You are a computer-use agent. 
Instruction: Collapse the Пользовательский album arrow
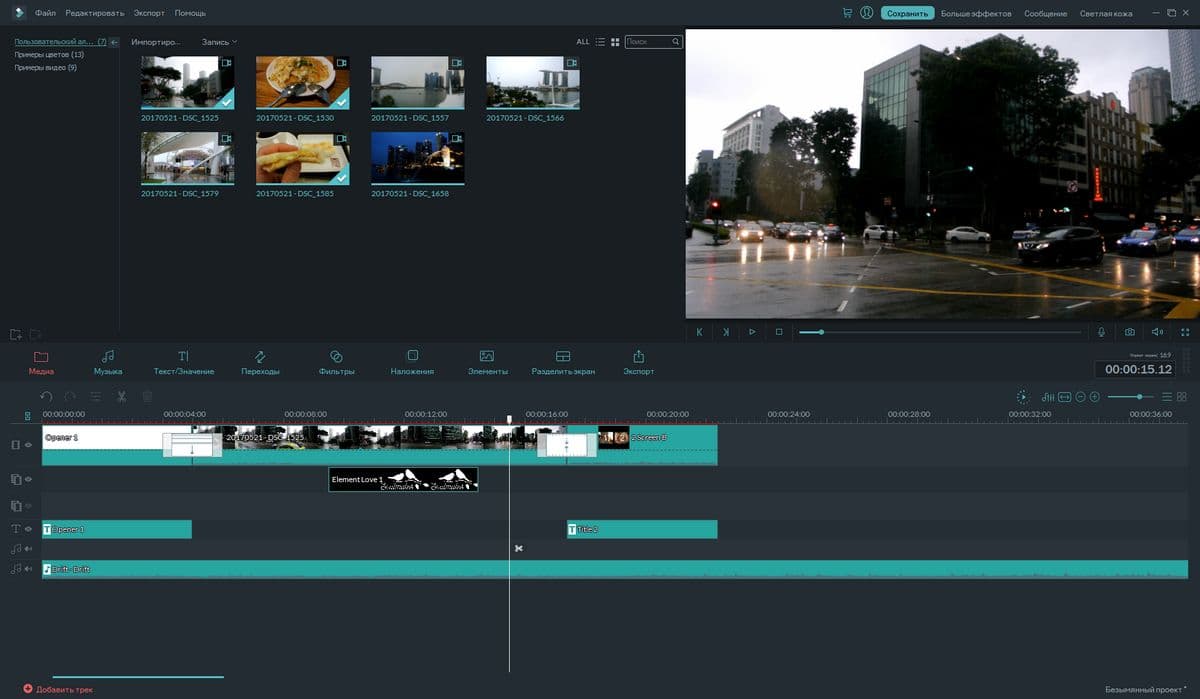click(x=114, y=42)
